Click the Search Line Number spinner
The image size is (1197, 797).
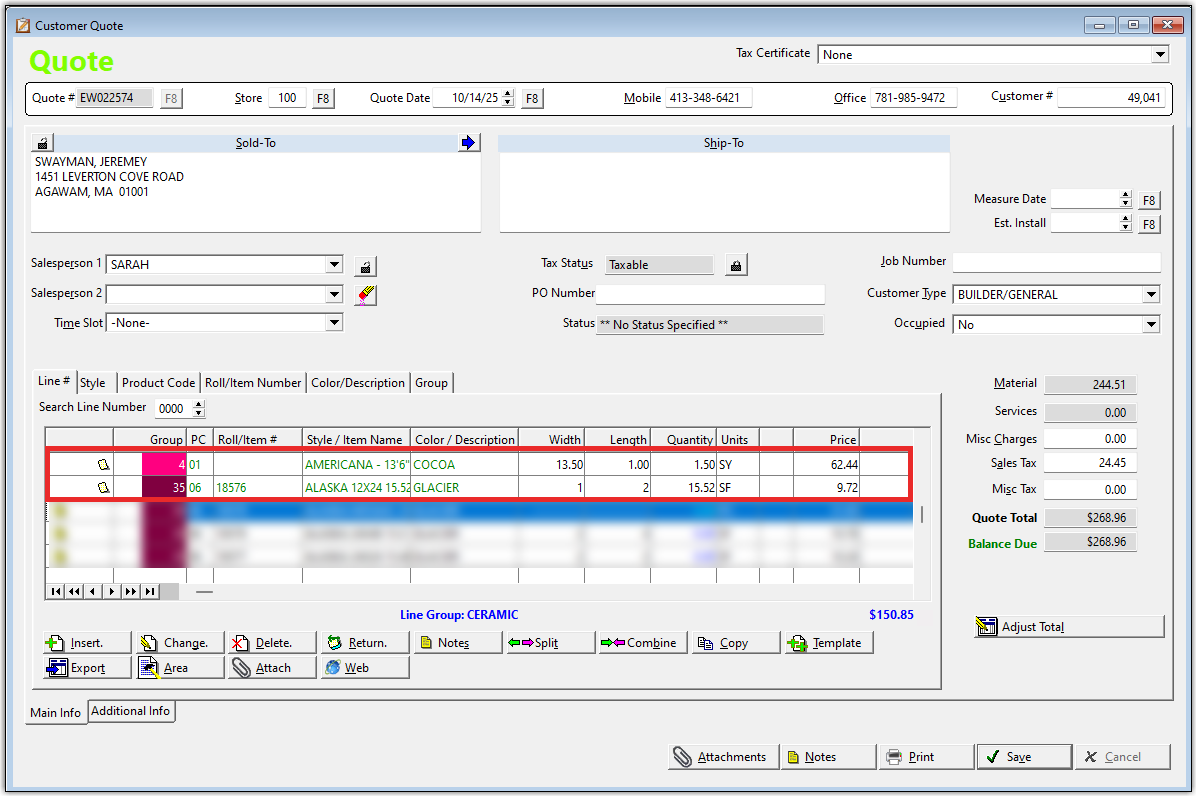coord(198,408)
